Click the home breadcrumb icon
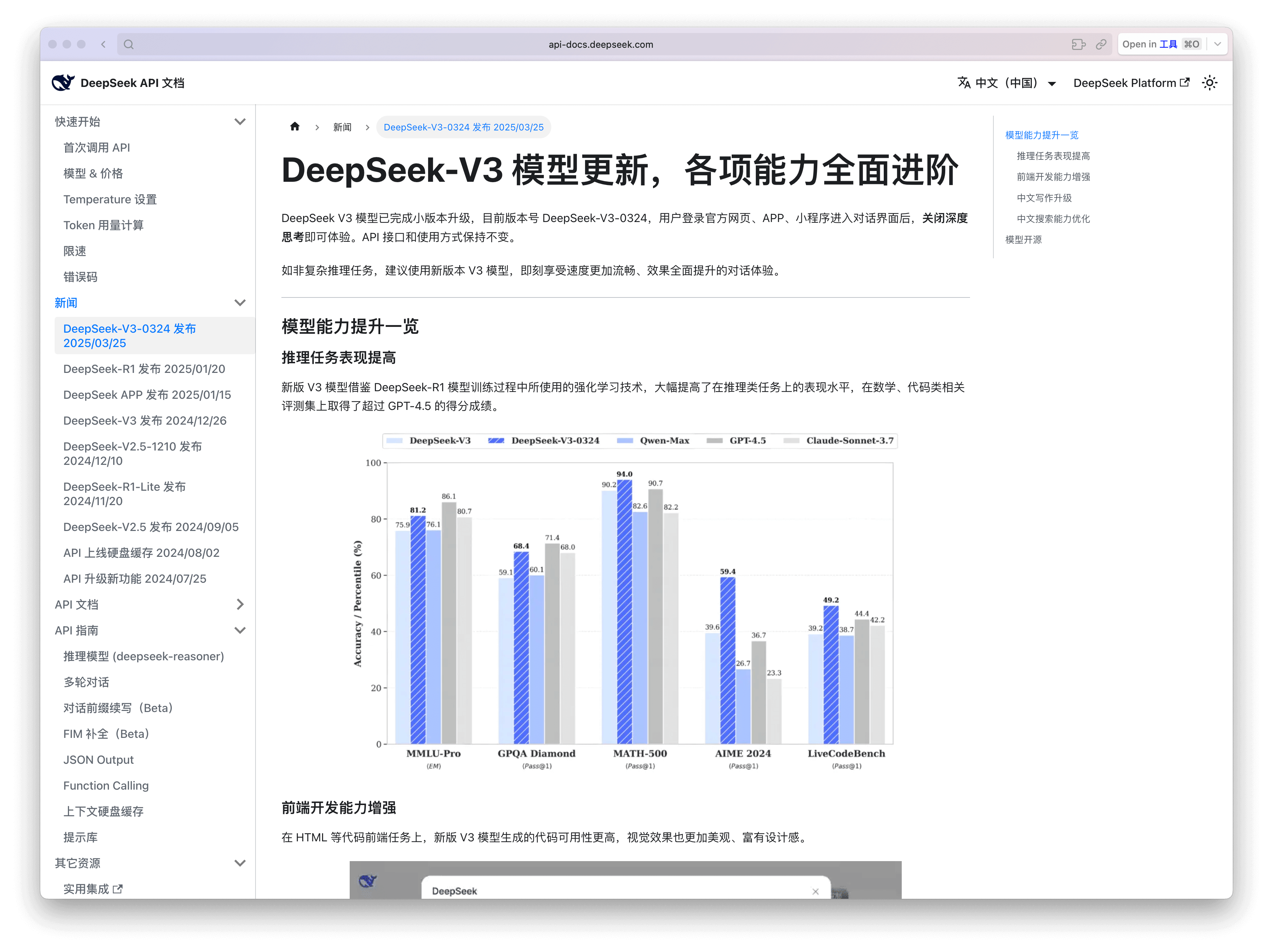The height and width of the screenshot is (952, 1273). [x=295, y=126]
